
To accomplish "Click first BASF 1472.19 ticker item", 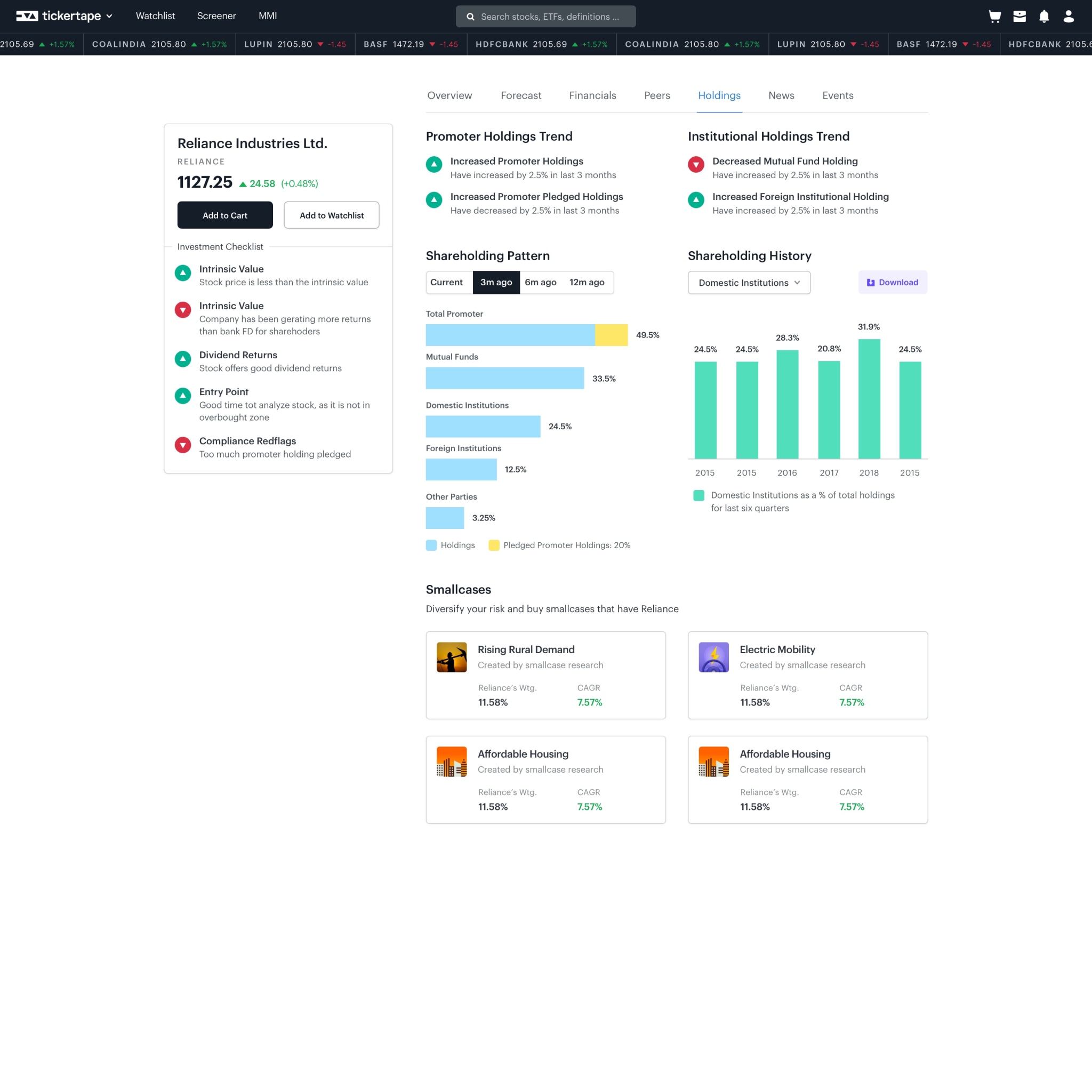I will click(411, 44).
